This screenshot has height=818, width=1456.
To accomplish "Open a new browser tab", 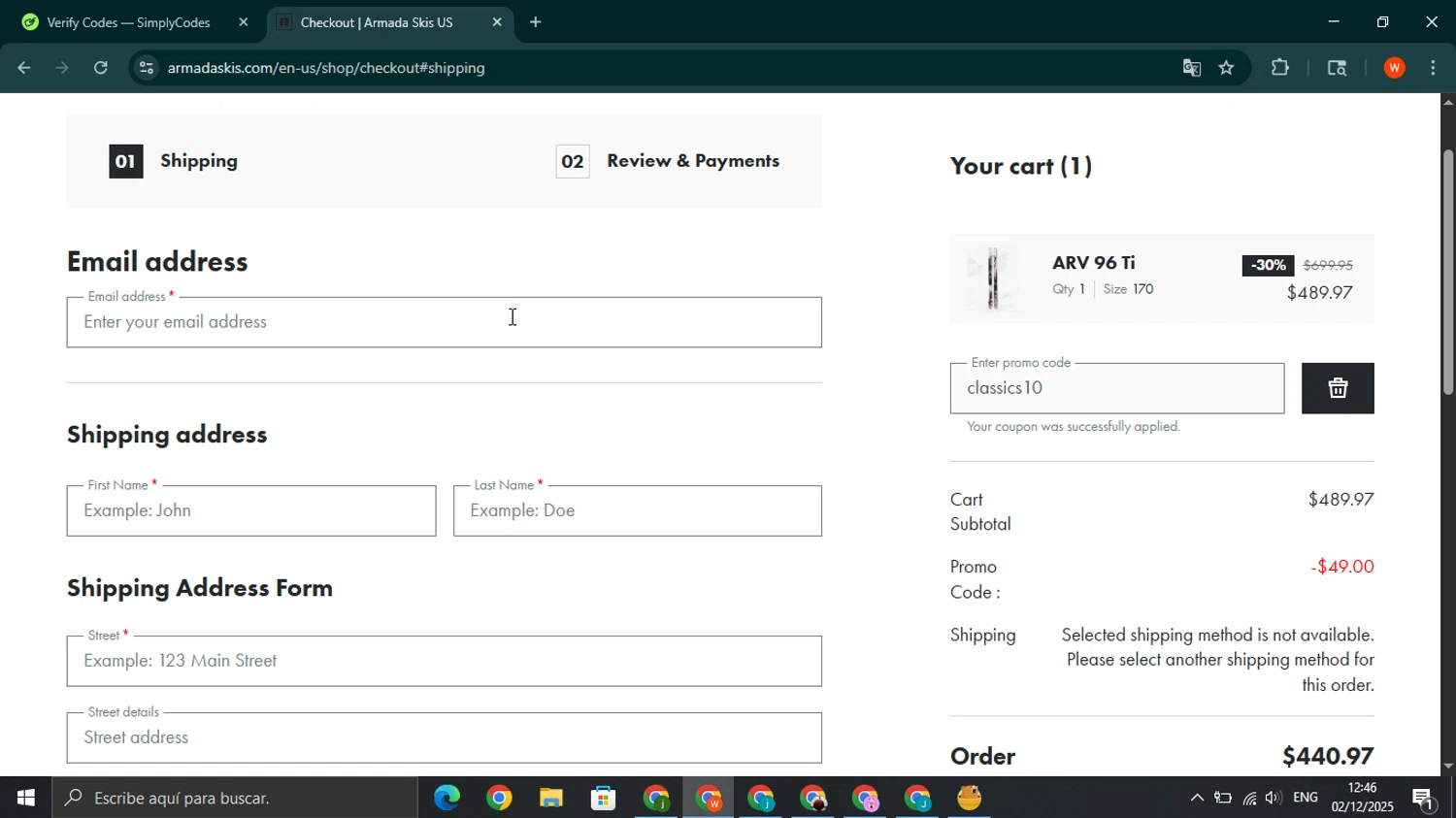I will click(535, 22).
